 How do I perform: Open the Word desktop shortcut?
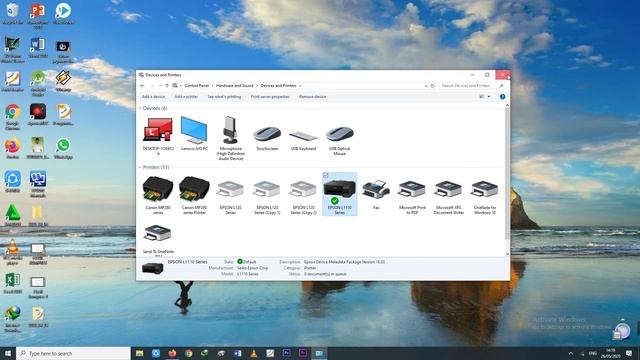tap(38, 48)
